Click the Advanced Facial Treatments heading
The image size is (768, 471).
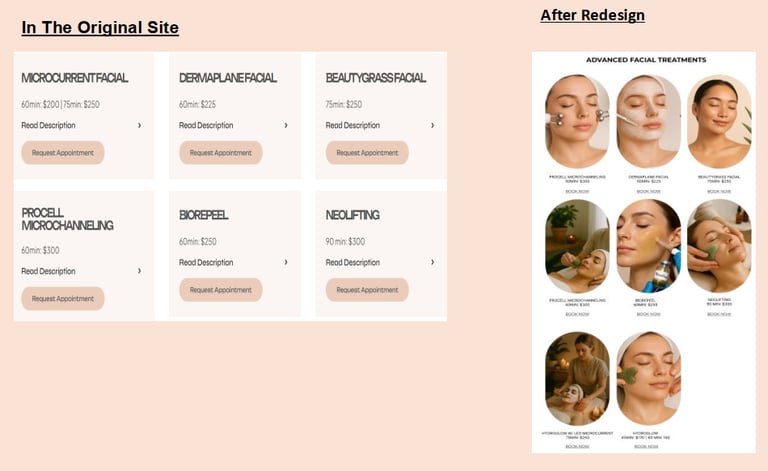pyautogui.click(x=646, y=60)
